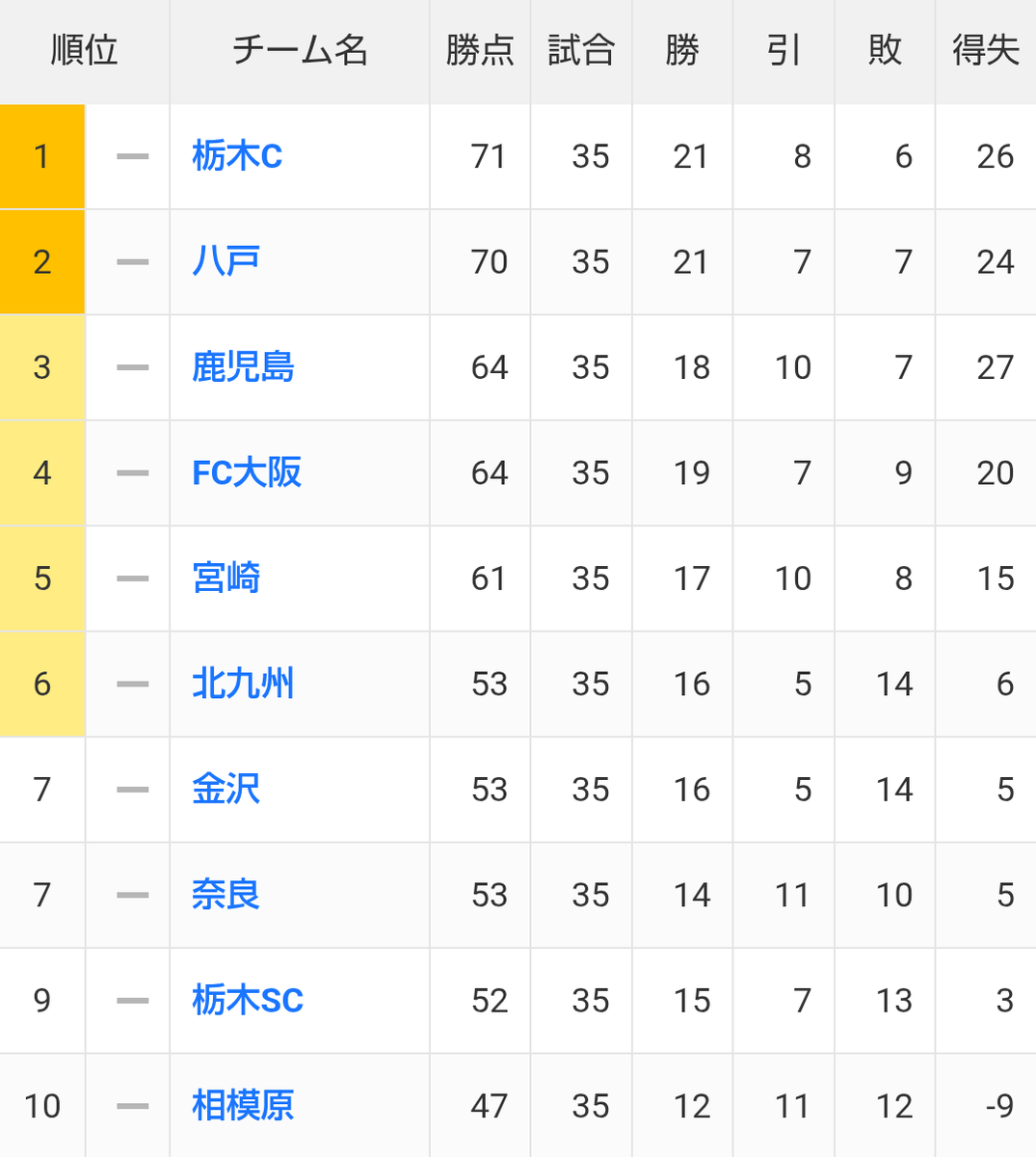The height and width of the screenshot is (1157, 1036).
Task: Click the 北九州 team name
Action: pos(243,684)
